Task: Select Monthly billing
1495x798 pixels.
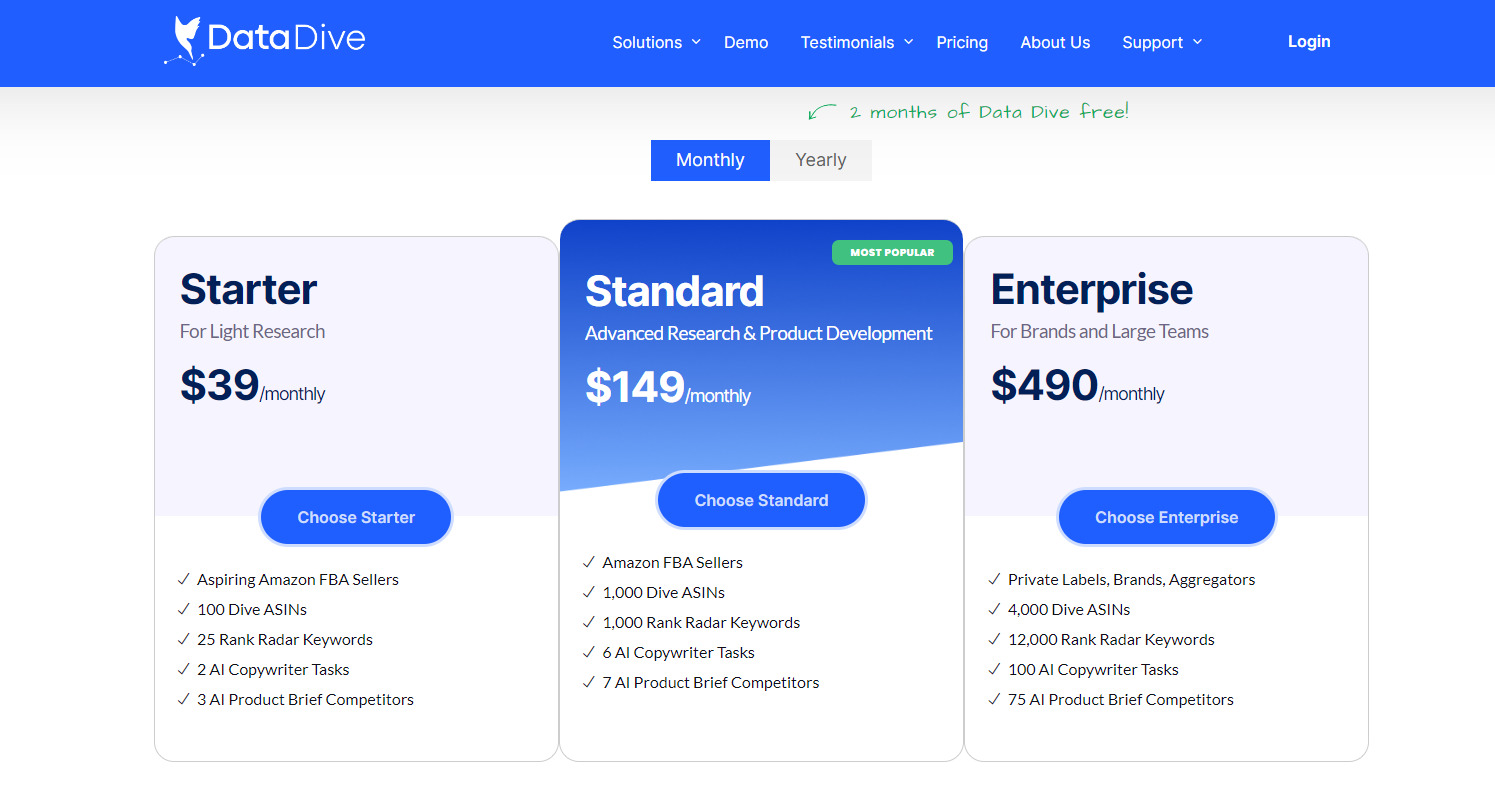Action: click(710, 160)
